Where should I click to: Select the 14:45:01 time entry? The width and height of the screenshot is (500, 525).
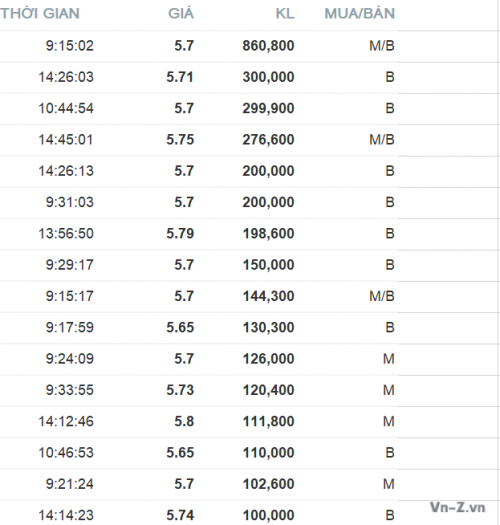tap(66, 140)
